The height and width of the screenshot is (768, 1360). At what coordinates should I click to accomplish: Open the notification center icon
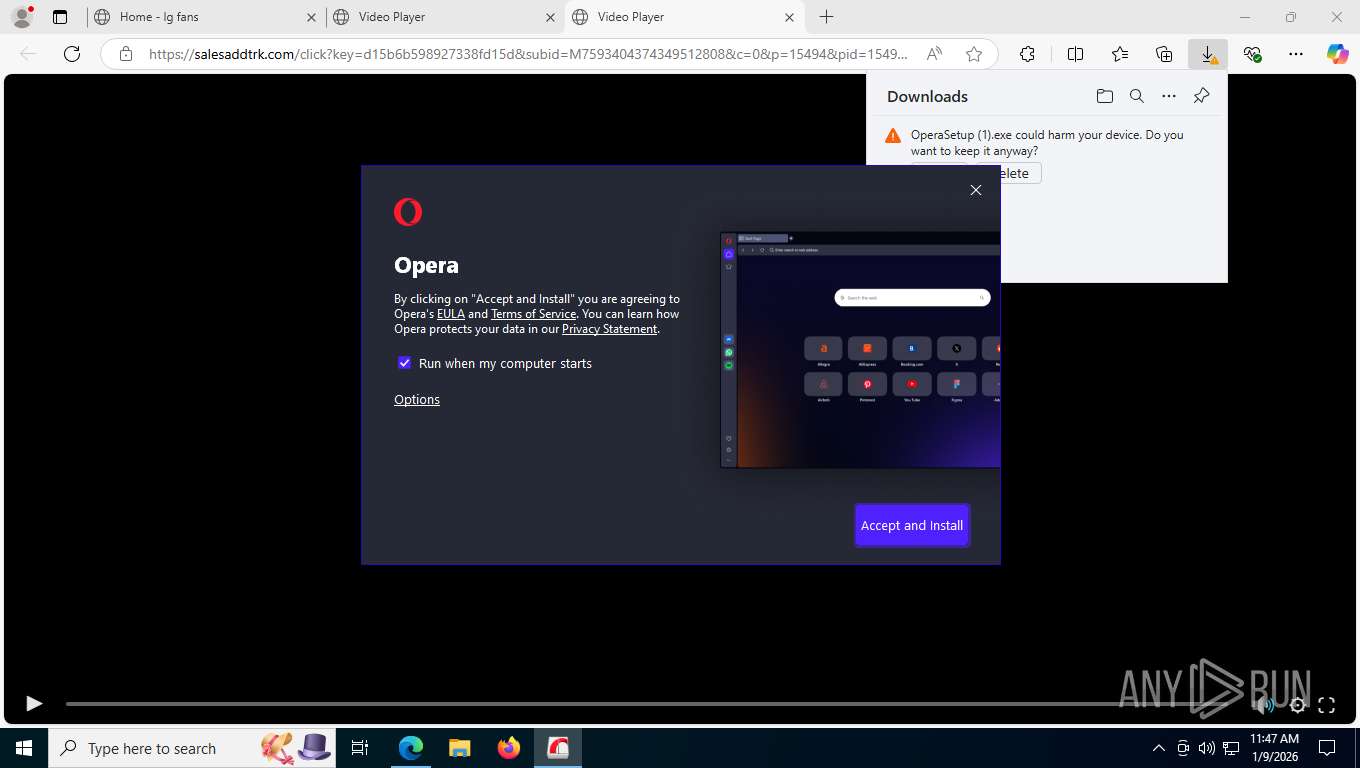pos(1327,748)
